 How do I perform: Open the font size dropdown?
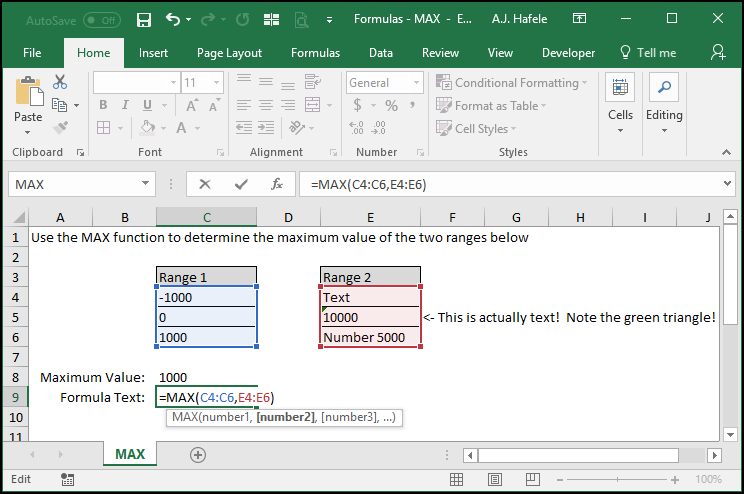216,83
